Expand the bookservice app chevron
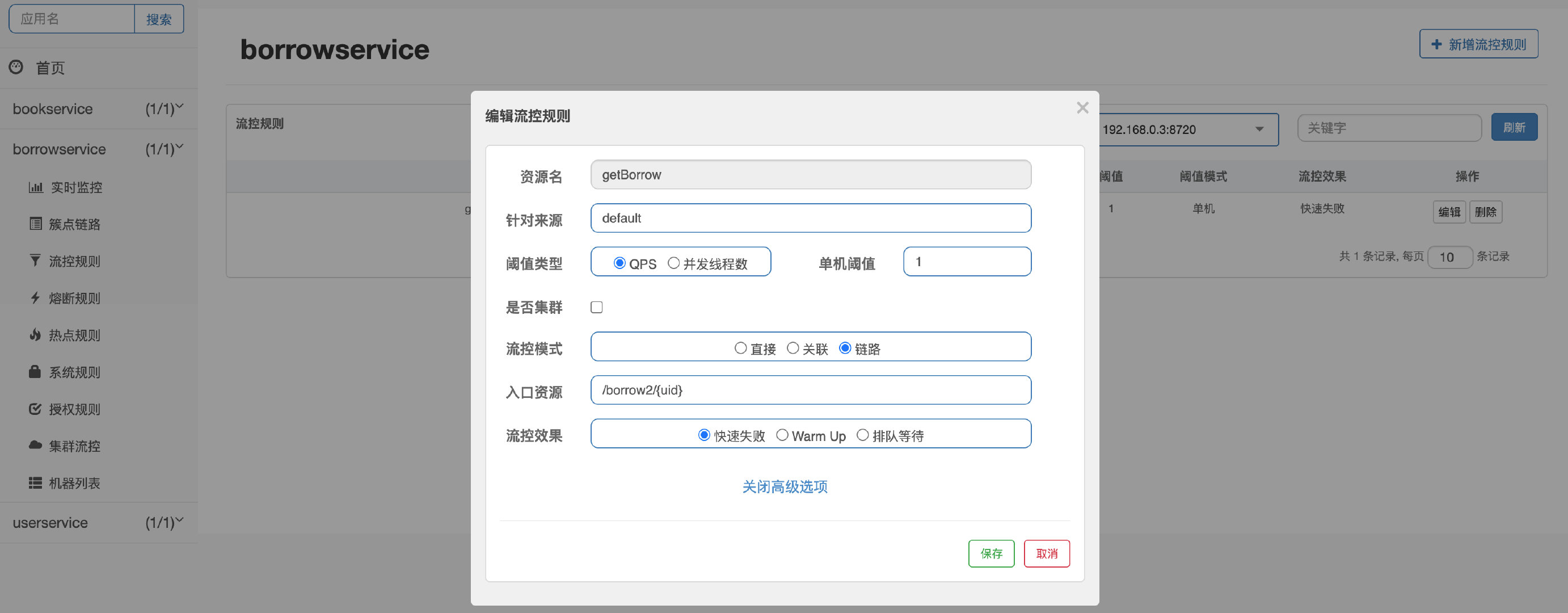The width and height of the screenshot is (1568, 613). click(x=179, y=107)
